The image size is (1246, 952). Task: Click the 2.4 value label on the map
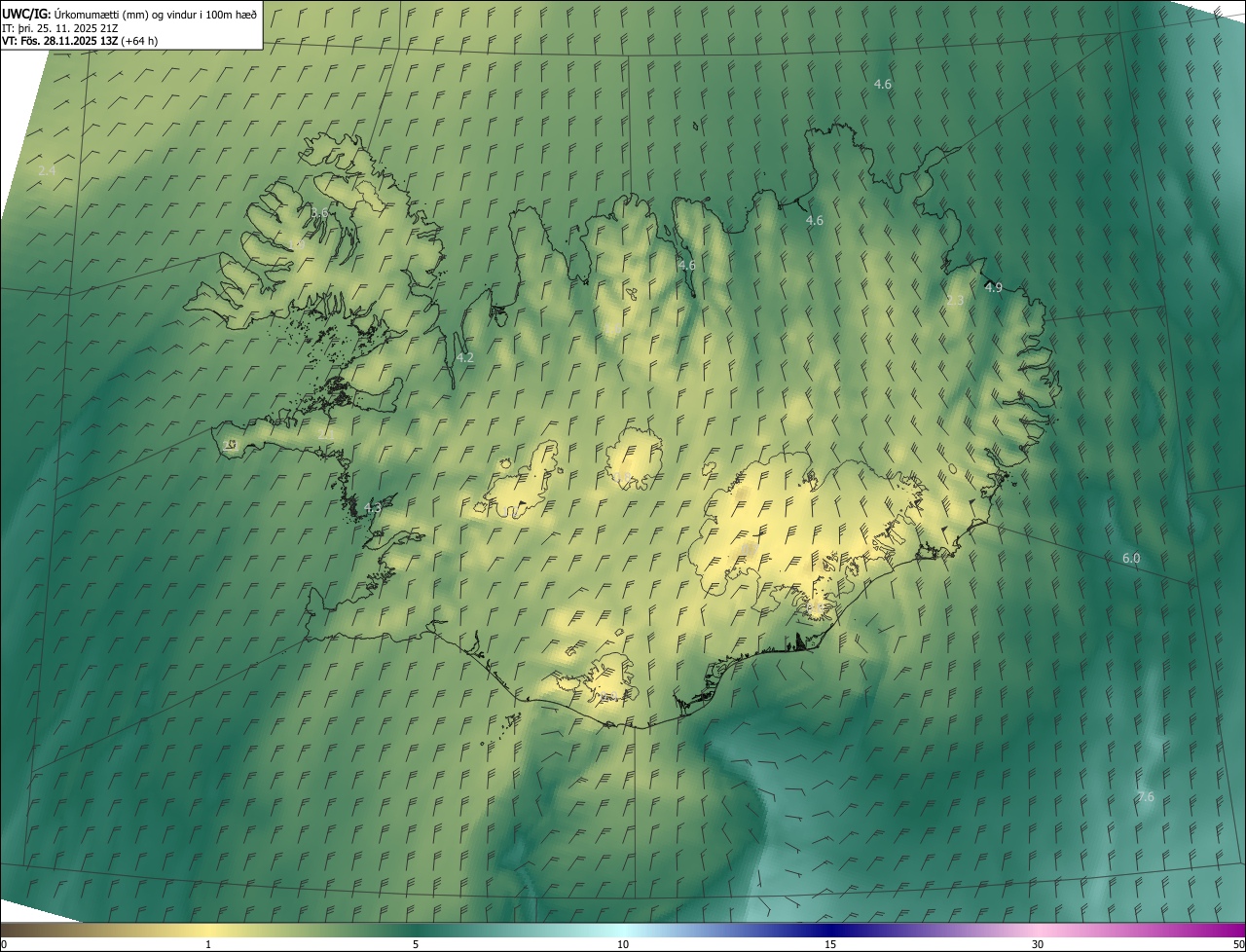pyautogui.click(x=47, y=170)
